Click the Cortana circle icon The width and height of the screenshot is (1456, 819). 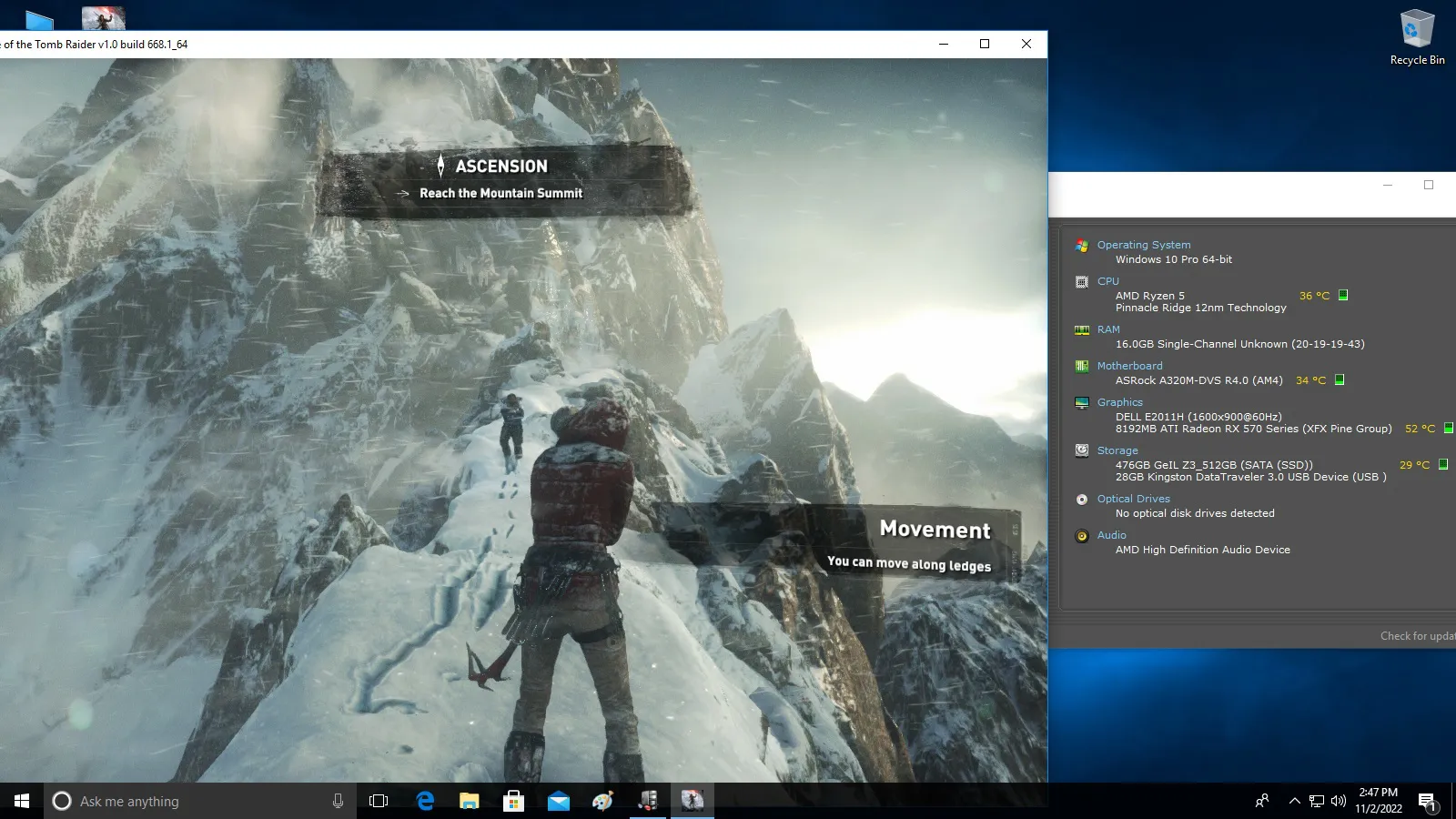(62, 801)
